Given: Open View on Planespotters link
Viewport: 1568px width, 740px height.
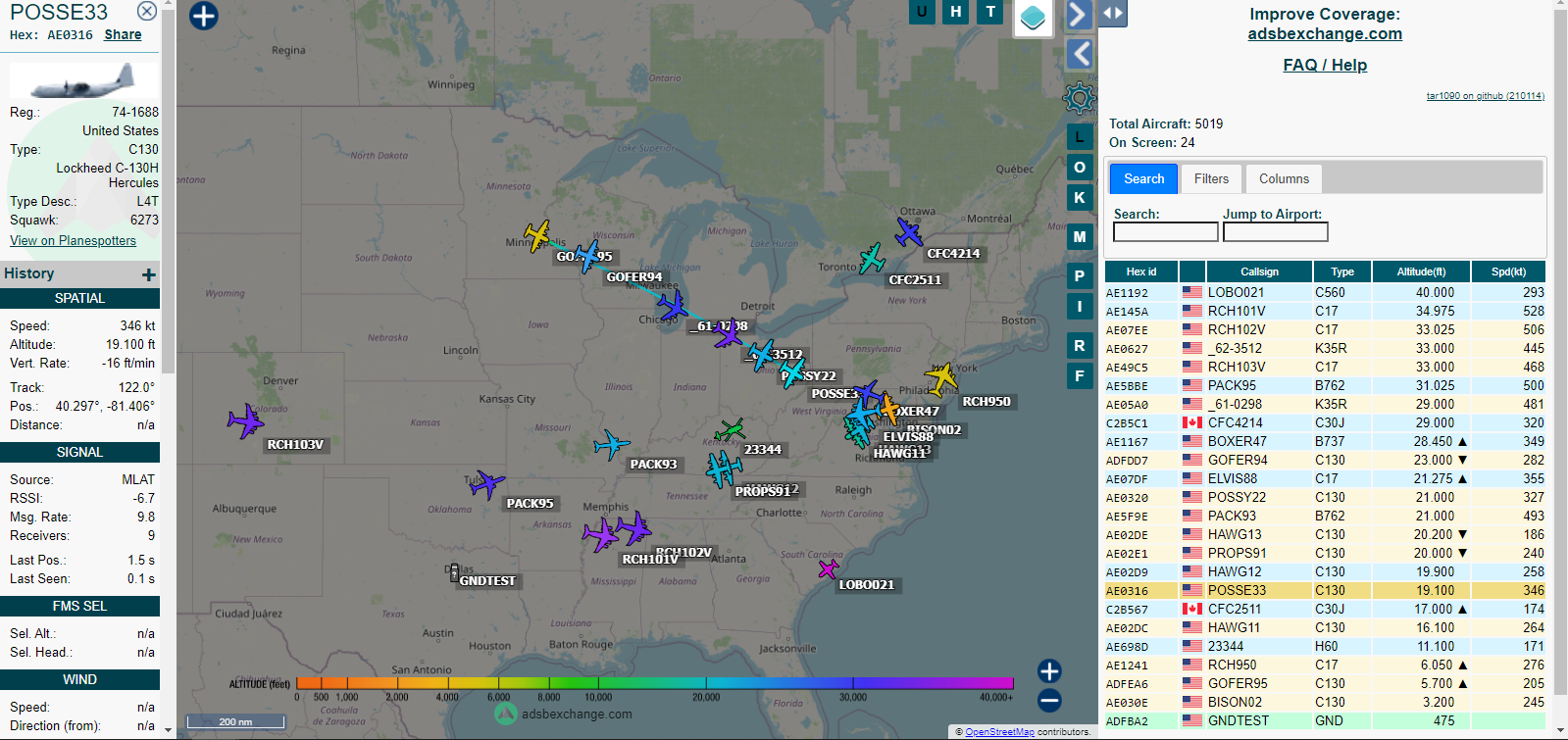Looking at the screenshot, I should coord(73,240).
